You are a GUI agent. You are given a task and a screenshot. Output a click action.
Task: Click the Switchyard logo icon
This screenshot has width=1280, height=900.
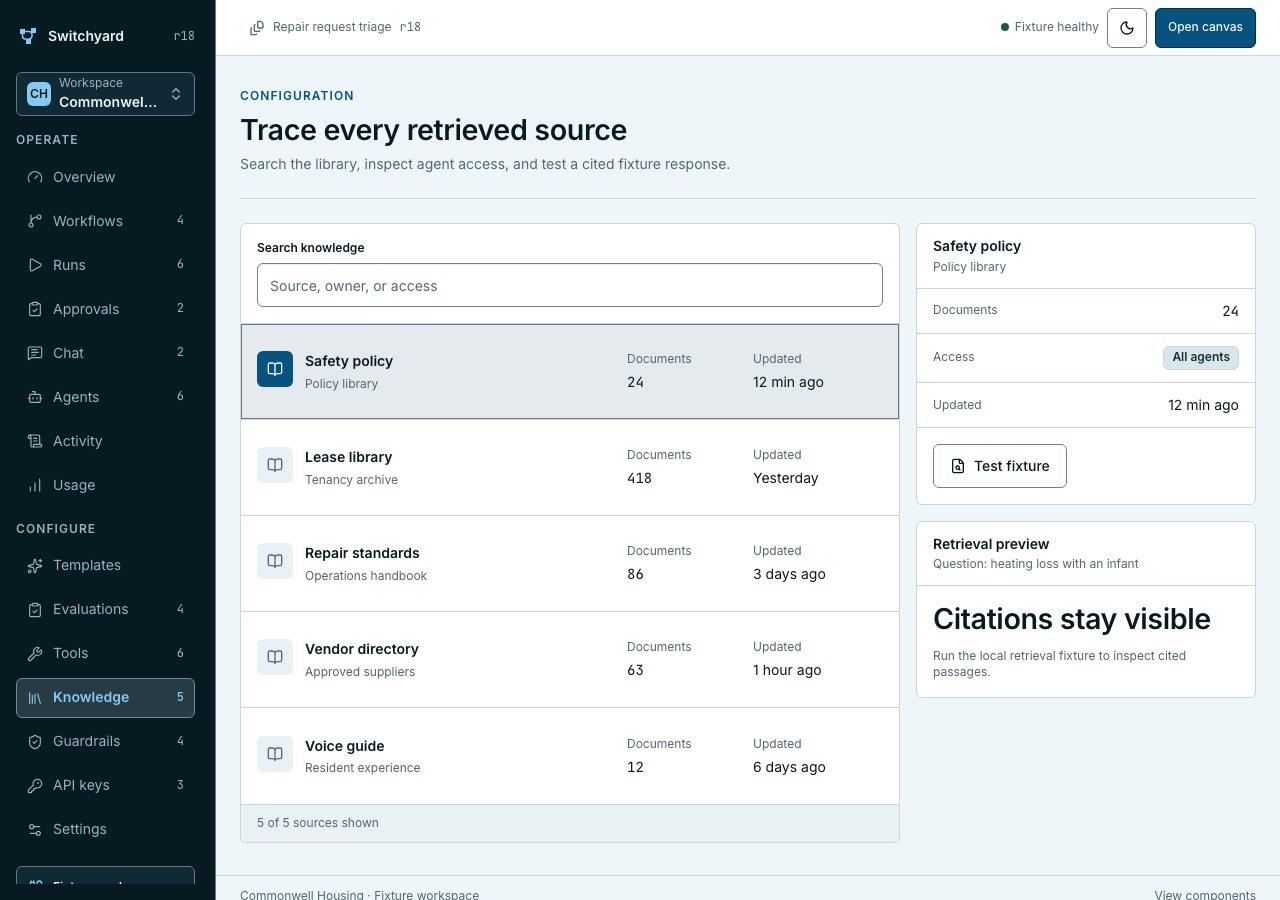28,36
